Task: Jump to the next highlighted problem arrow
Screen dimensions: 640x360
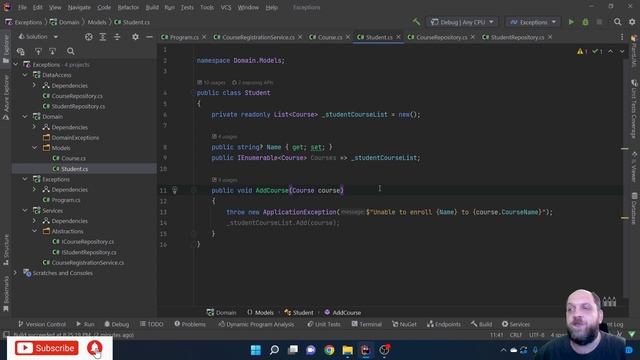Action: pyautogui.click(x=622, y=51)
